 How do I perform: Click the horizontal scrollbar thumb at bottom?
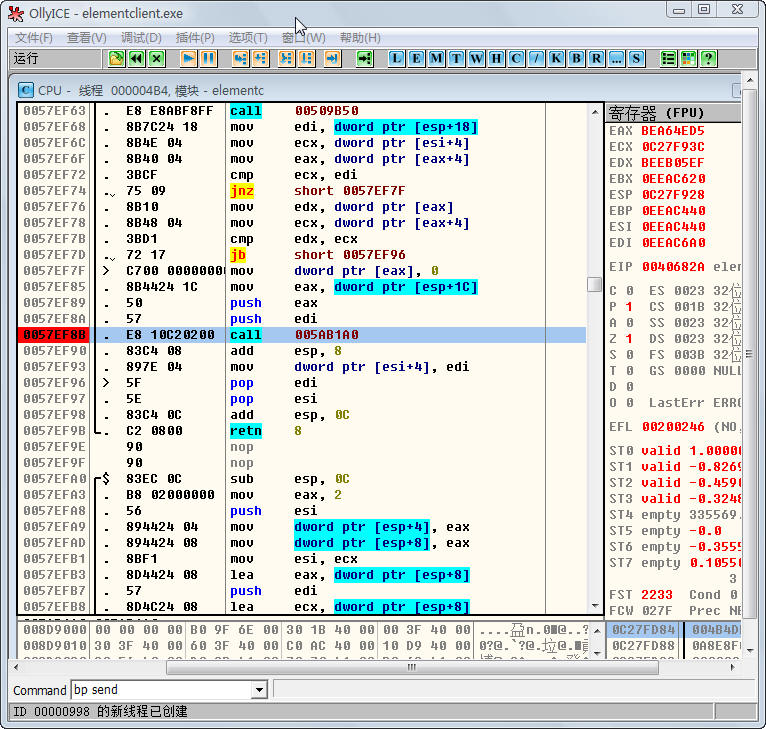tap(412, 667)
